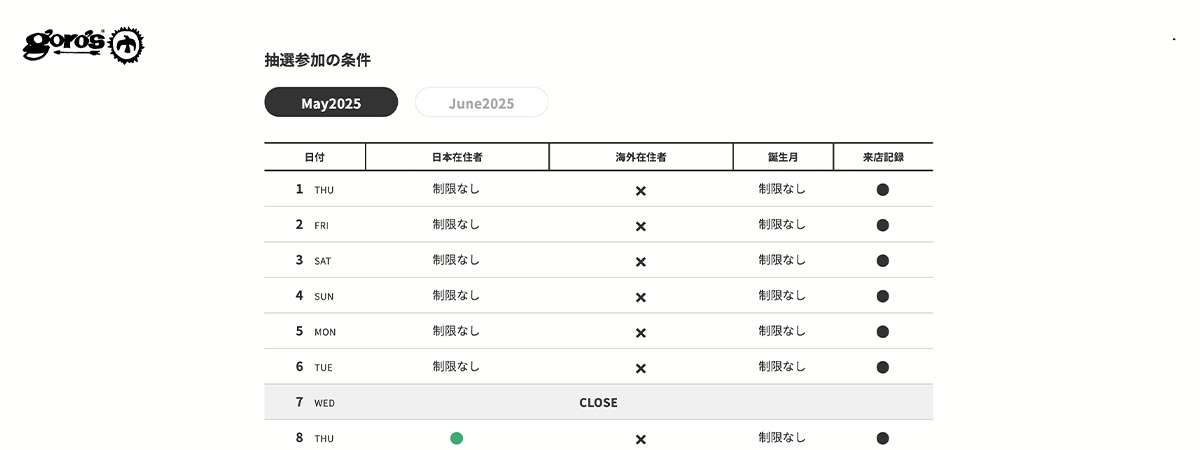
Task: Click the 来店記録 column header
Action: pos(883,157)
